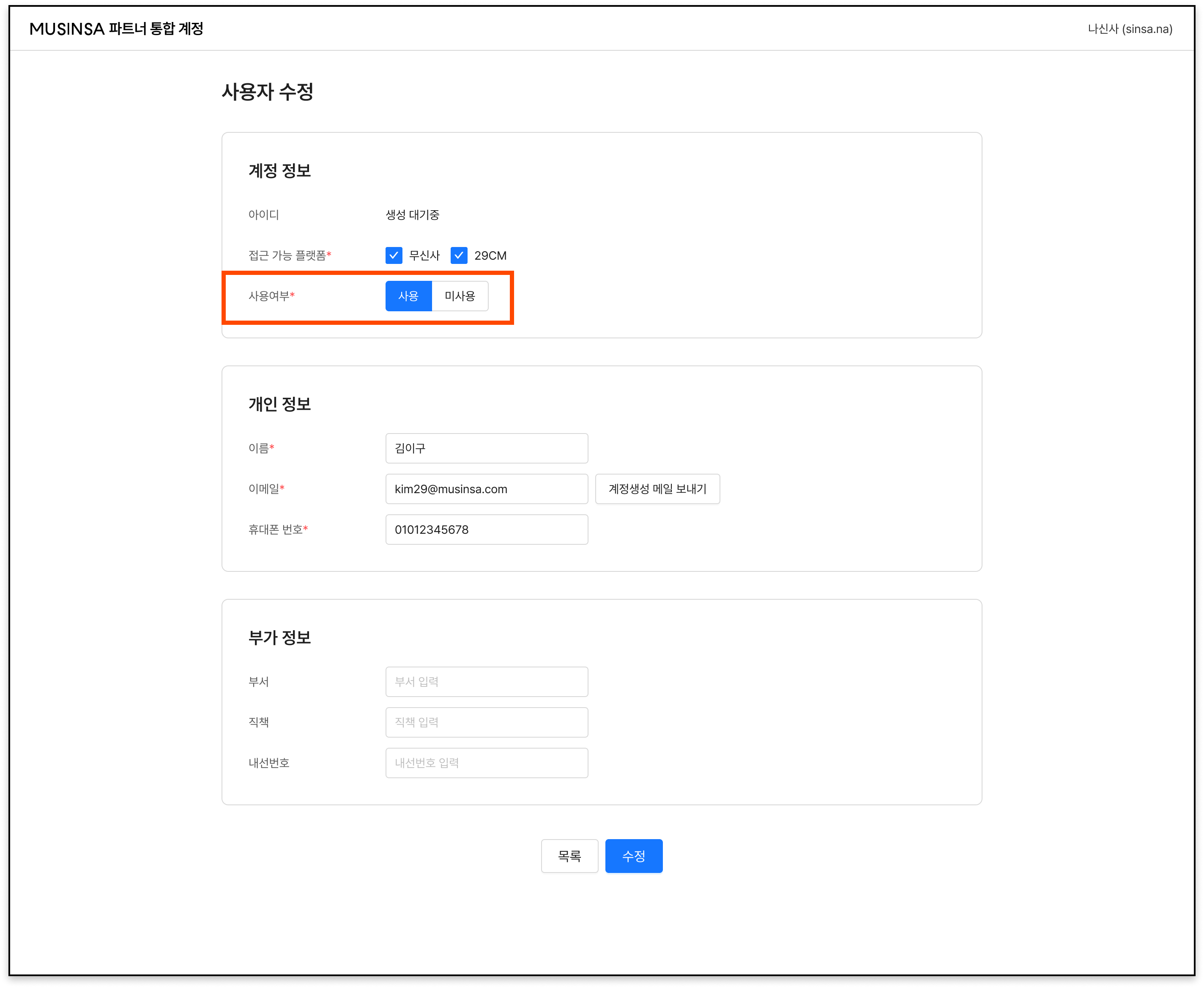The width and height of the screenshot is (1204, 988).
Task: Select the 사용 status option
Action: click(408, 296)
